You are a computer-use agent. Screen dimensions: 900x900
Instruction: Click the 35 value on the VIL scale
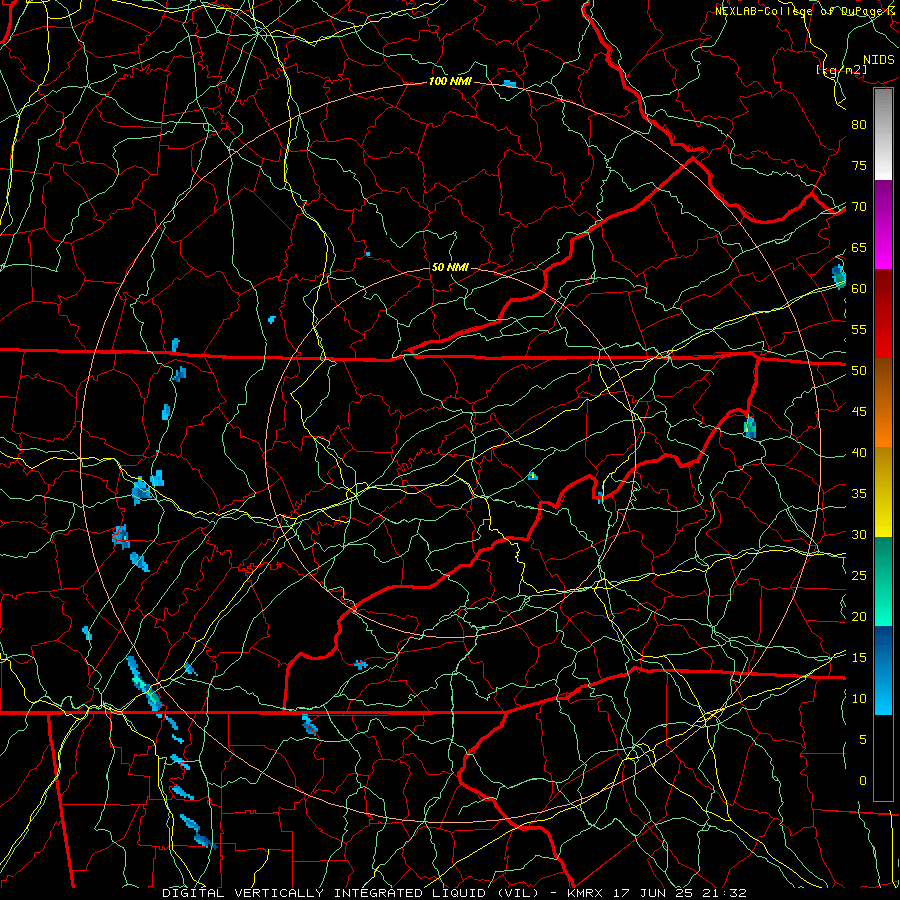click(x=859, y=494)
